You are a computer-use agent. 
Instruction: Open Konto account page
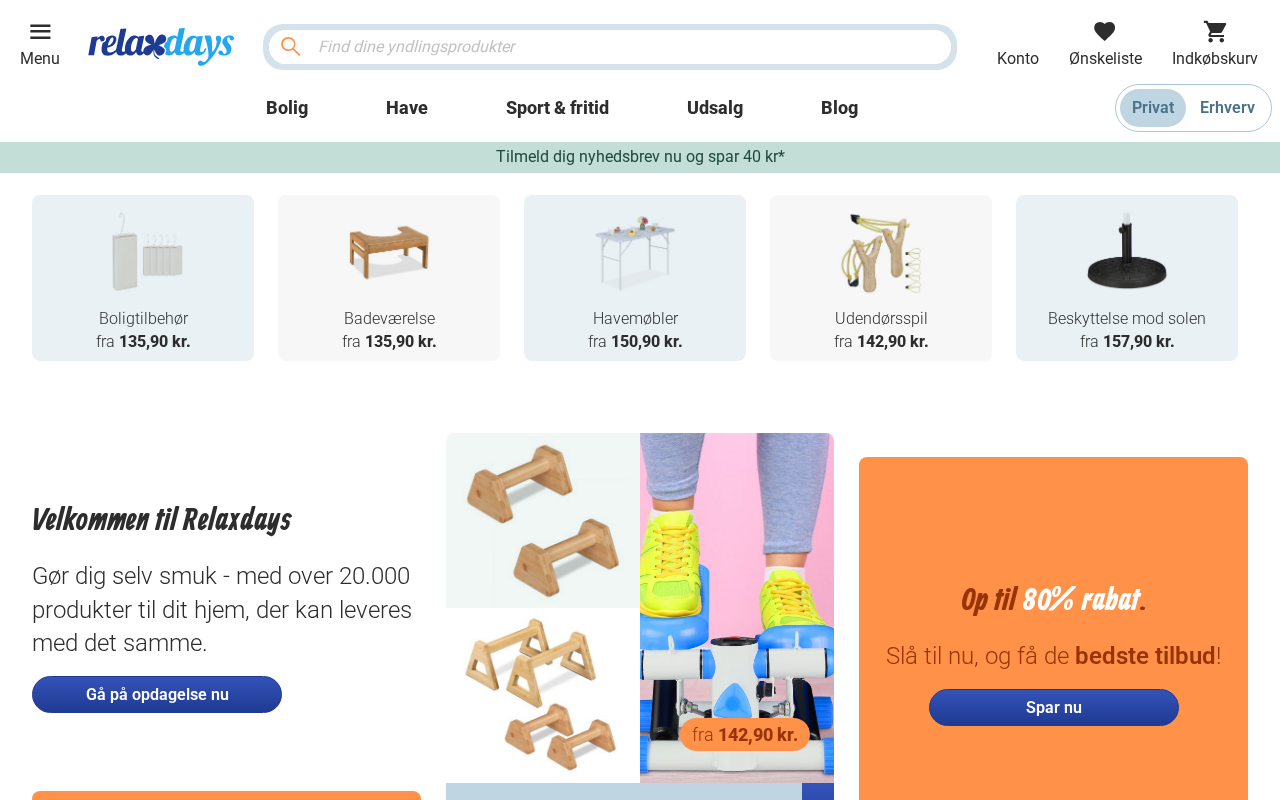[x=1018, y=58]
